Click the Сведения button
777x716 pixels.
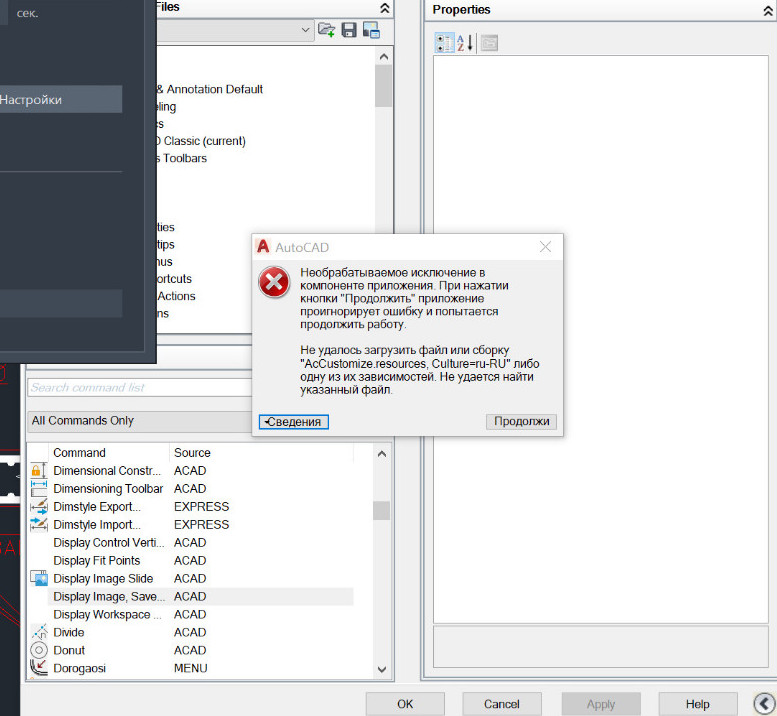point(293,422)
